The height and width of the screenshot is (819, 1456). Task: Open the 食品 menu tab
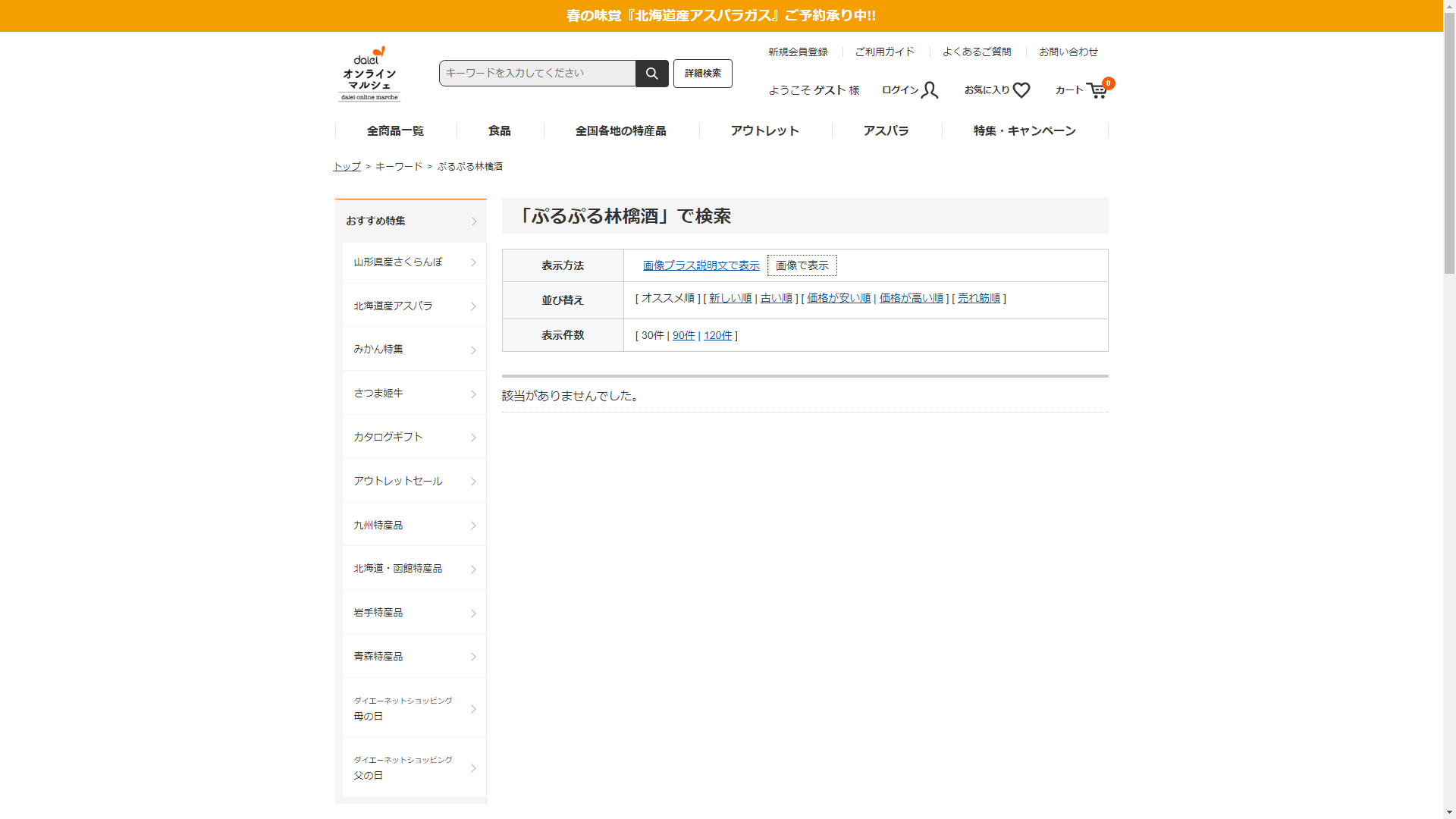pos(499,130)
